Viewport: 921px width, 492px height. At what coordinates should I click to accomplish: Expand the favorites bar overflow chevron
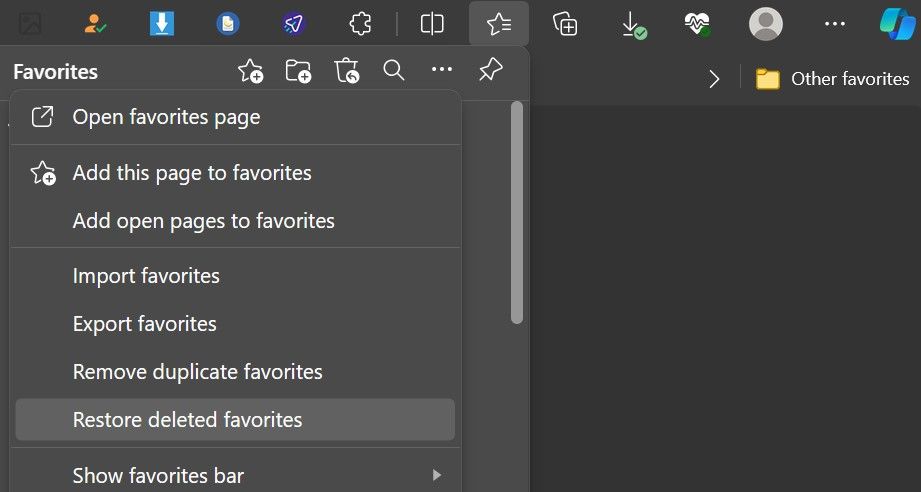tap(714, 79)
